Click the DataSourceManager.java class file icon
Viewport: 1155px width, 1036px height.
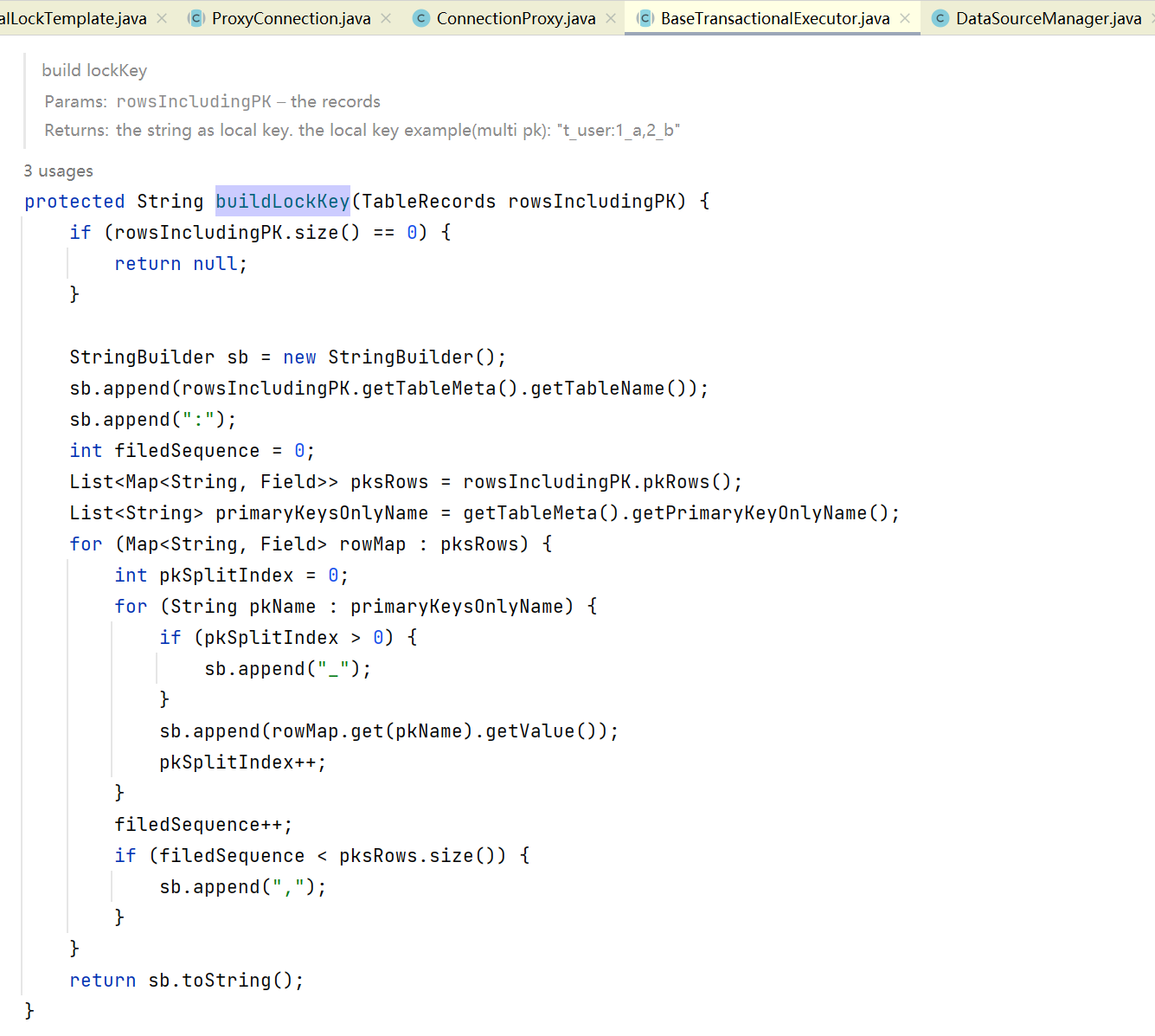point(940,18)
